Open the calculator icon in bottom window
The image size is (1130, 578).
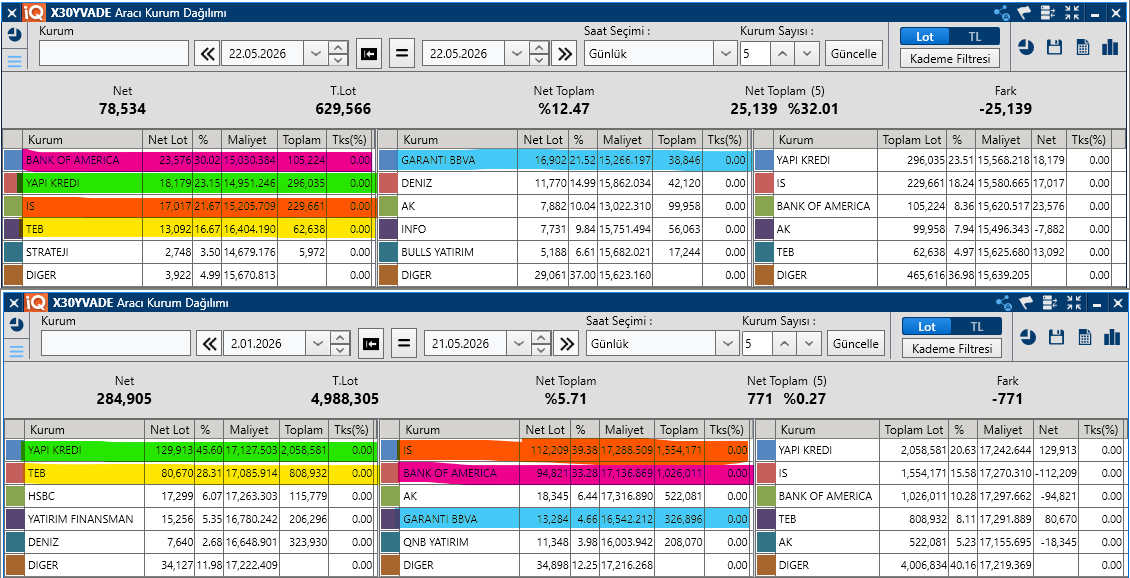[x=1084, y=337]
